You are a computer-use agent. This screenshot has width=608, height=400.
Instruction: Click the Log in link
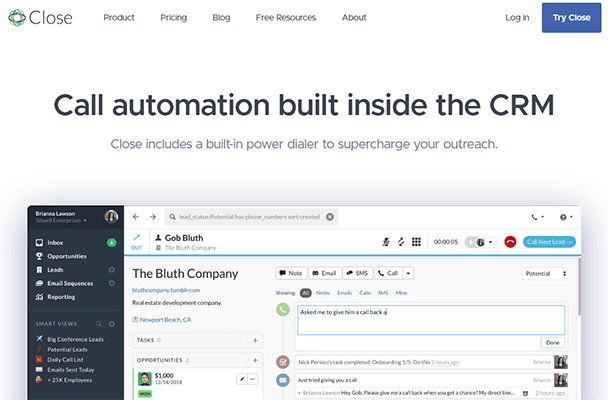pos(517,17)
